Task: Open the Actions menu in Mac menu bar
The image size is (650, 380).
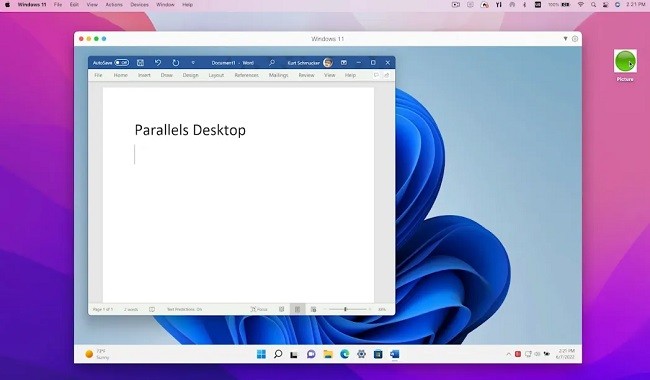Action: pyautogui.click(x=114, y=5)
